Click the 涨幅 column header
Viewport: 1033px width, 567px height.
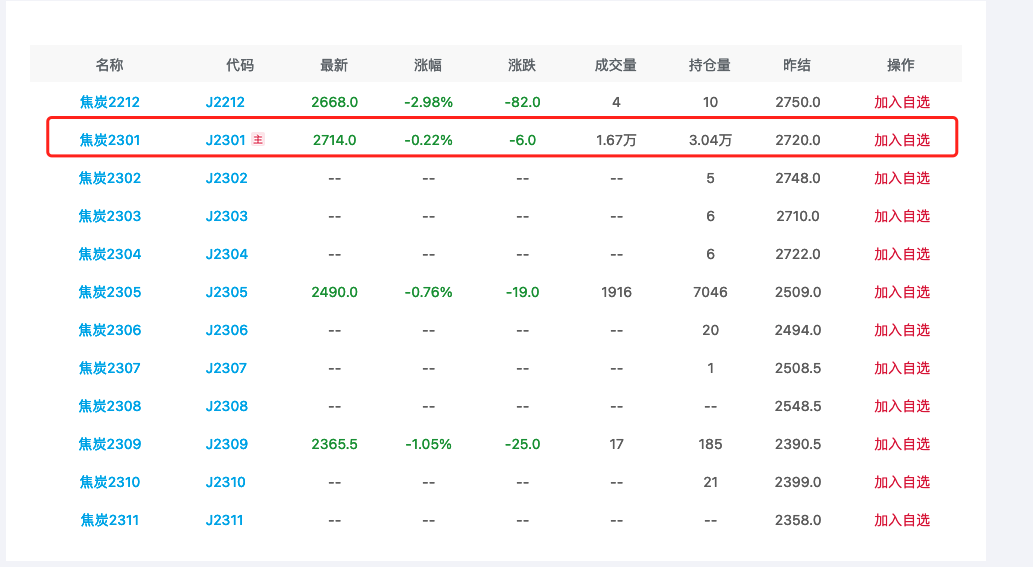(x=428, y=65)
